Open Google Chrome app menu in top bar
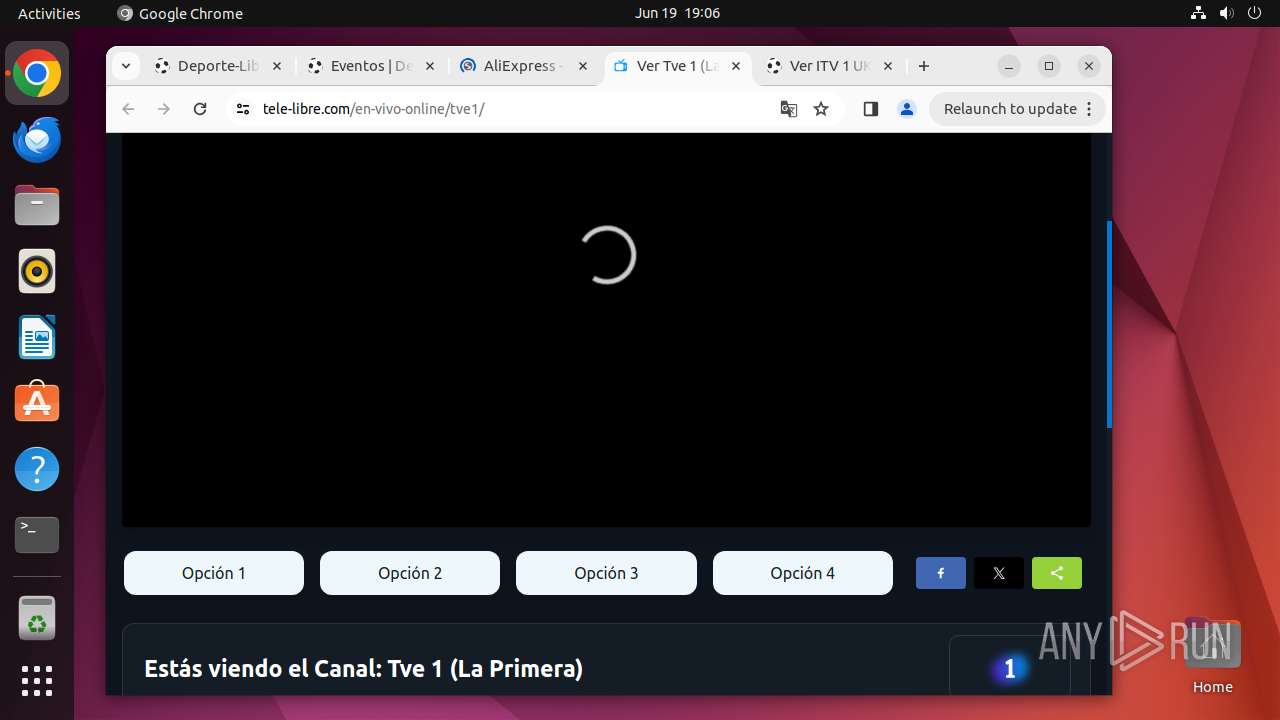The image size is (1280, 720). 180,13
